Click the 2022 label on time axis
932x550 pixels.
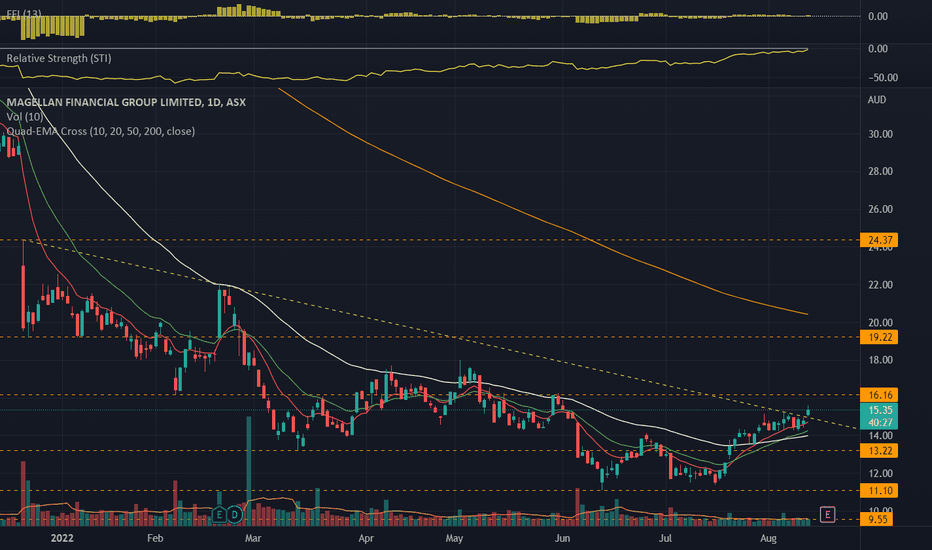click(62, 538)
